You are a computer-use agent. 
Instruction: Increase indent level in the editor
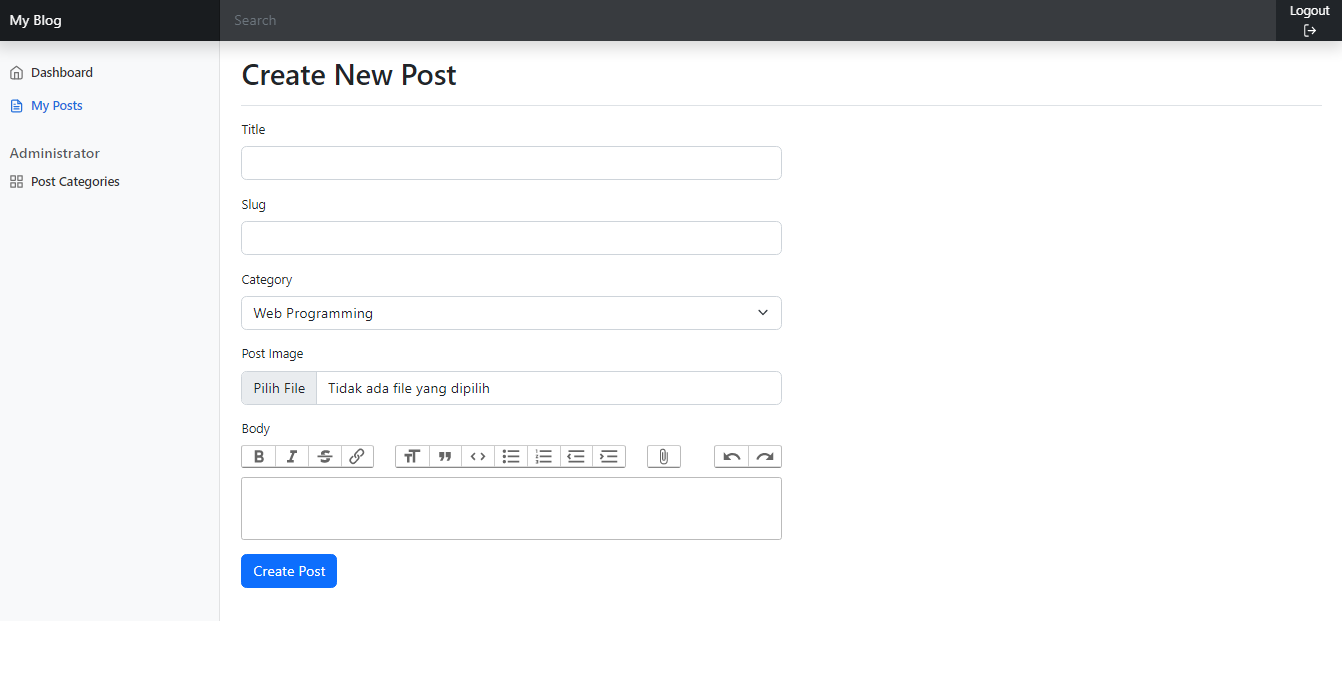click(609, 457)
